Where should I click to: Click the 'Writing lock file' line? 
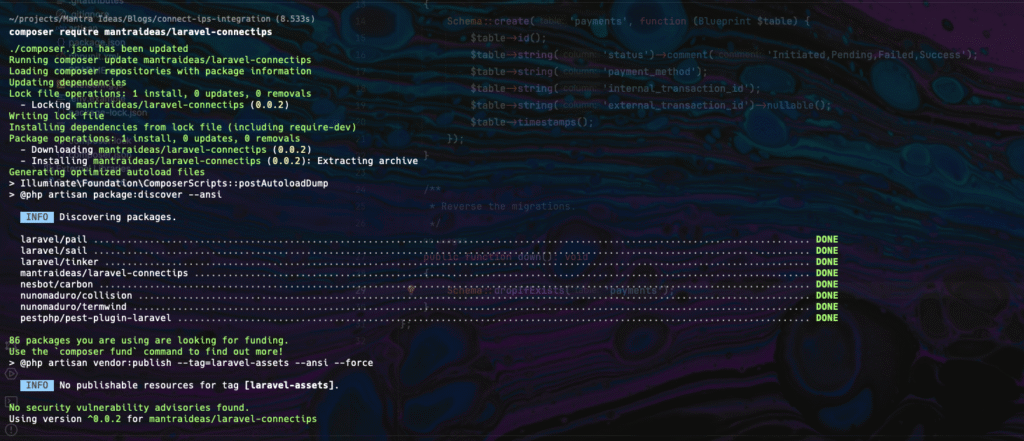(x=57, y=116)
